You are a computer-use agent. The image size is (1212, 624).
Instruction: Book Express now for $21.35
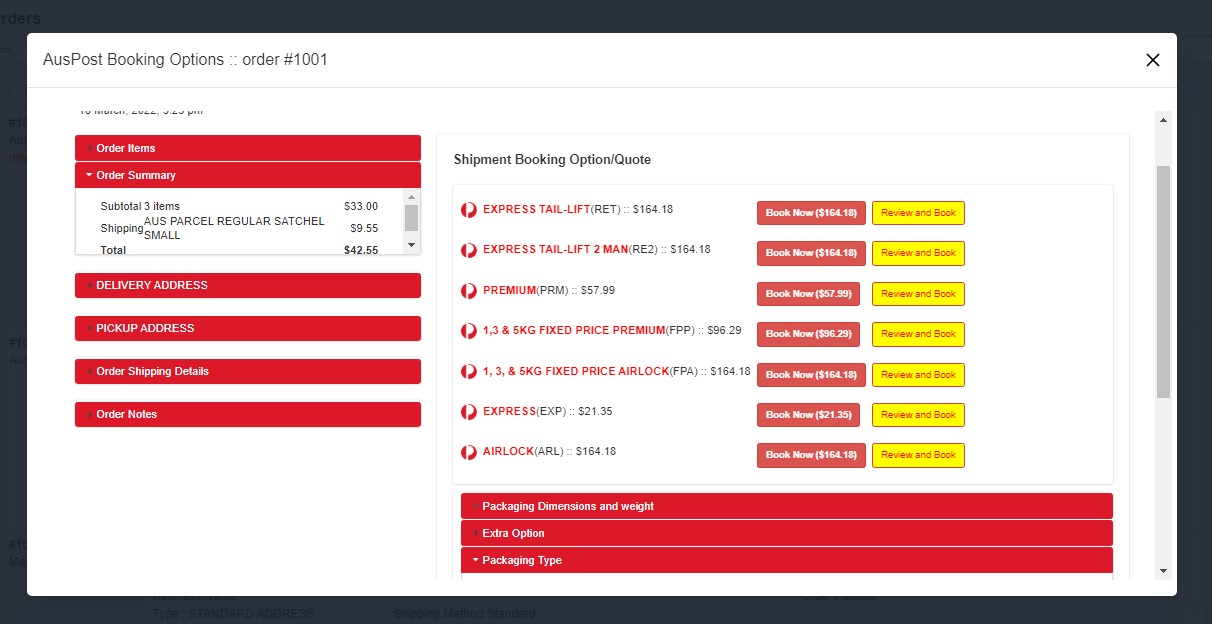click(x=808, y=415)
